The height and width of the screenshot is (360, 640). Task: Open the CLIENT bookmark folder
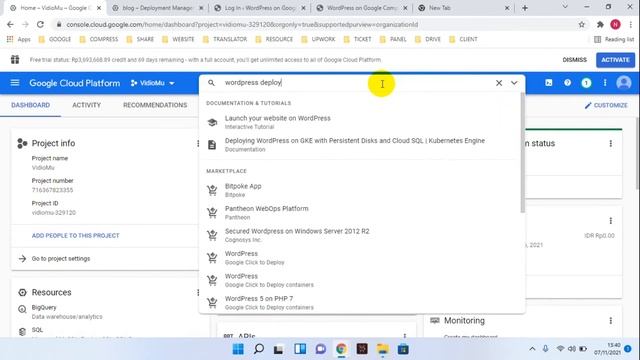[x=463, y=39]
